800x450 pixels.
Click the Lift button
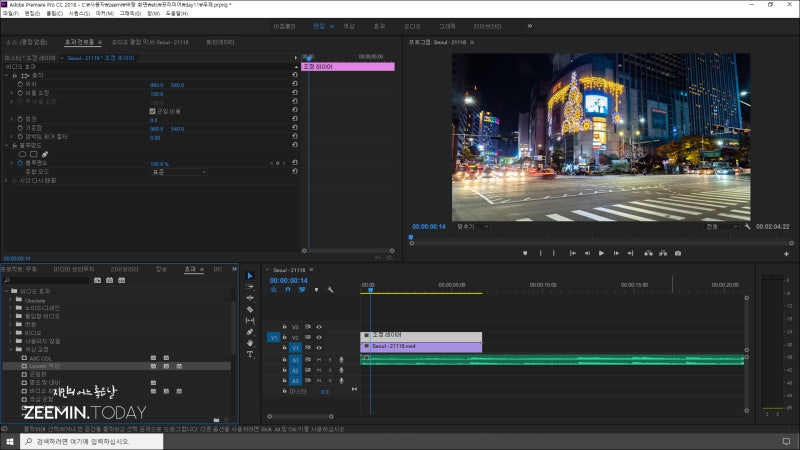(648, 253)
